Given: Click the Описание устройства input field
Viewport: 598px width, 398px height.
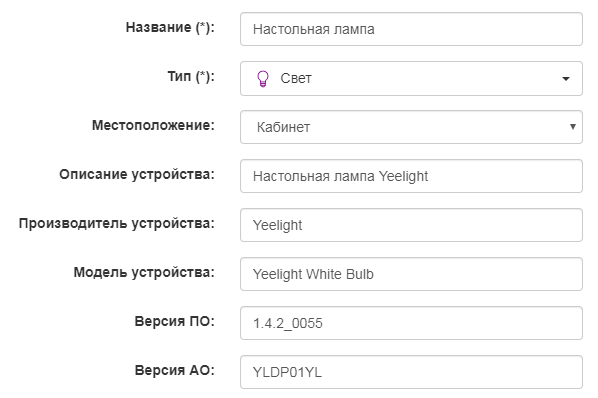Looking at the screenshot, I should [411, 176].
